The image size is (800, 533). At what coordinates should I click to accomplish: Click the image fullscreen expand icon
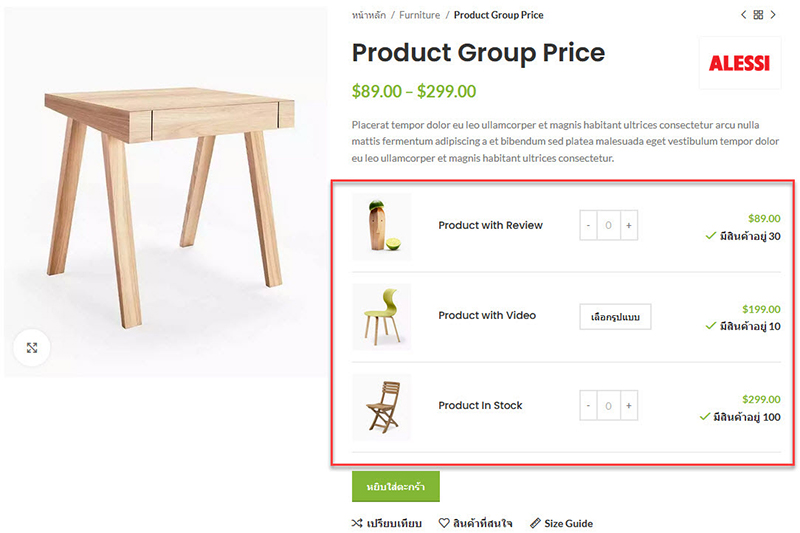click(32, 347)
